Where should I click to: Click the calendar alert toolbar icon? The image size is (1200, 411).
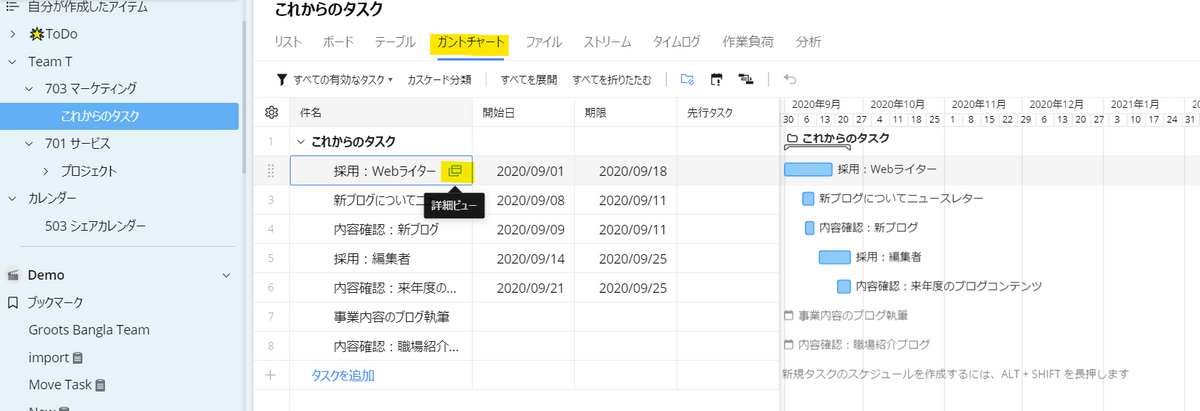click(716, 79)
